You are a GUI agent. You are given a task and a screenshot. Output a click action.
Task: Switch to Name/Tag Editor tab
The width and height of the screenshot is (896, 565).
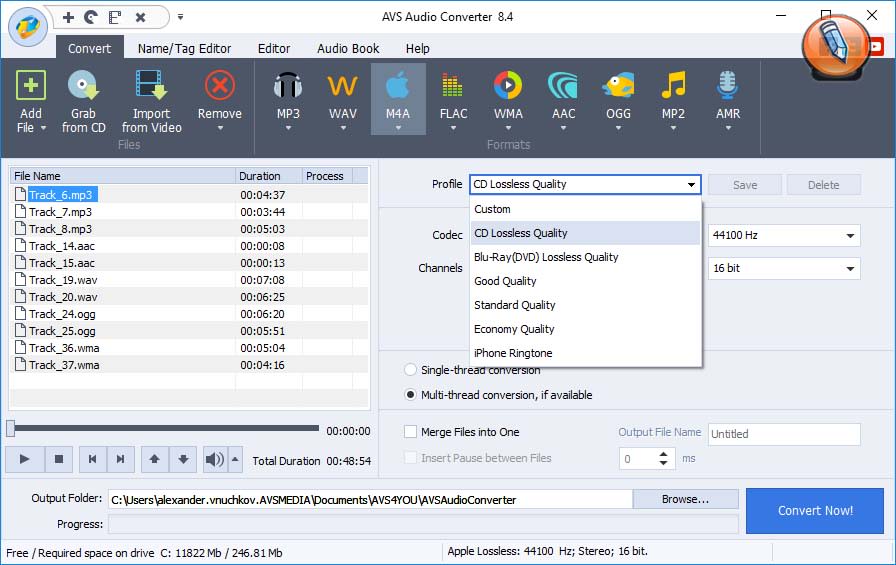(x=184, y=49)
